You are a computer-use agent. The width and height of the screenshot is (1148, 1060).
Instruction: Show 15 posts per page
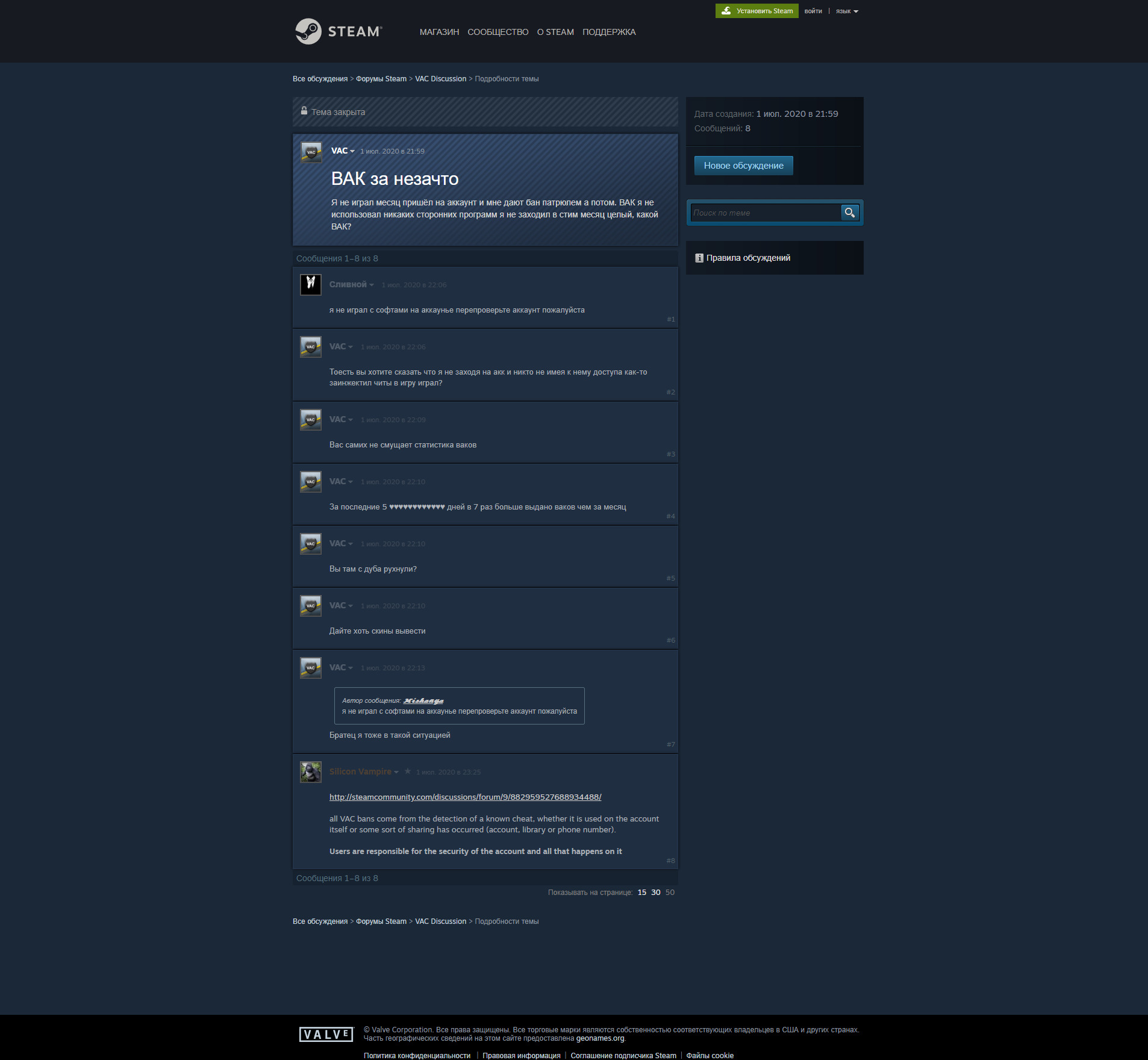coord(642,893)
